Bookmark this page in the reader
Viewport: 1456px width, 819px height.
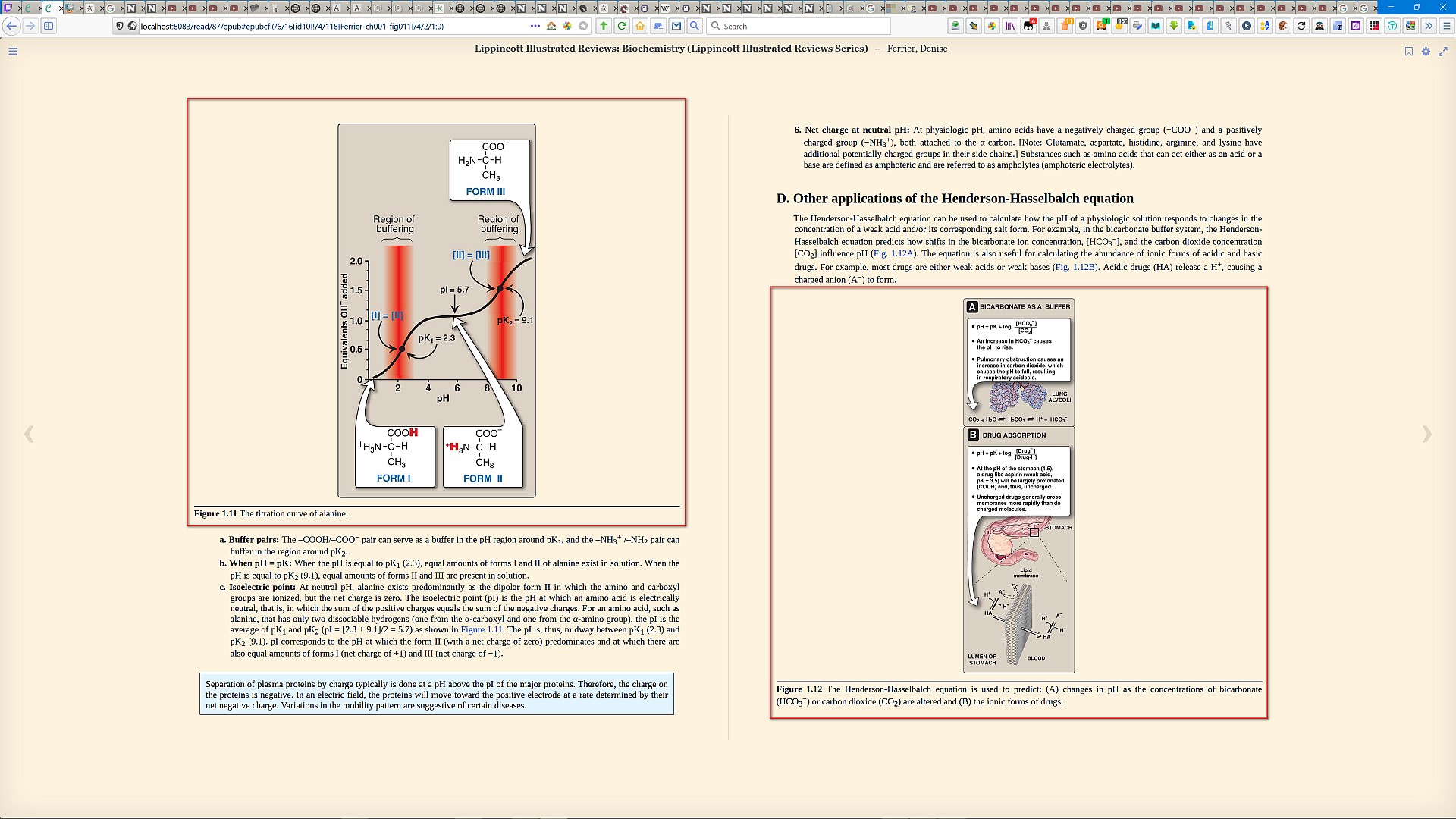[1408, 52]
